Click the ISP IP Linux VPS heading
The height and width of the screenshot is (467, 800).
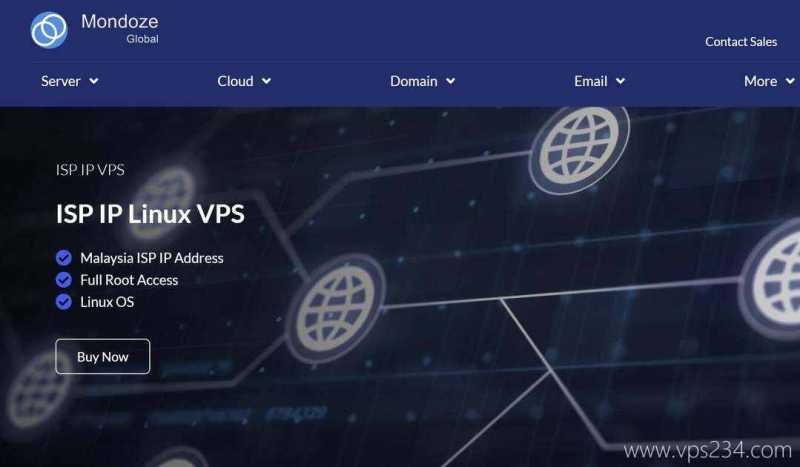point(151,214)
